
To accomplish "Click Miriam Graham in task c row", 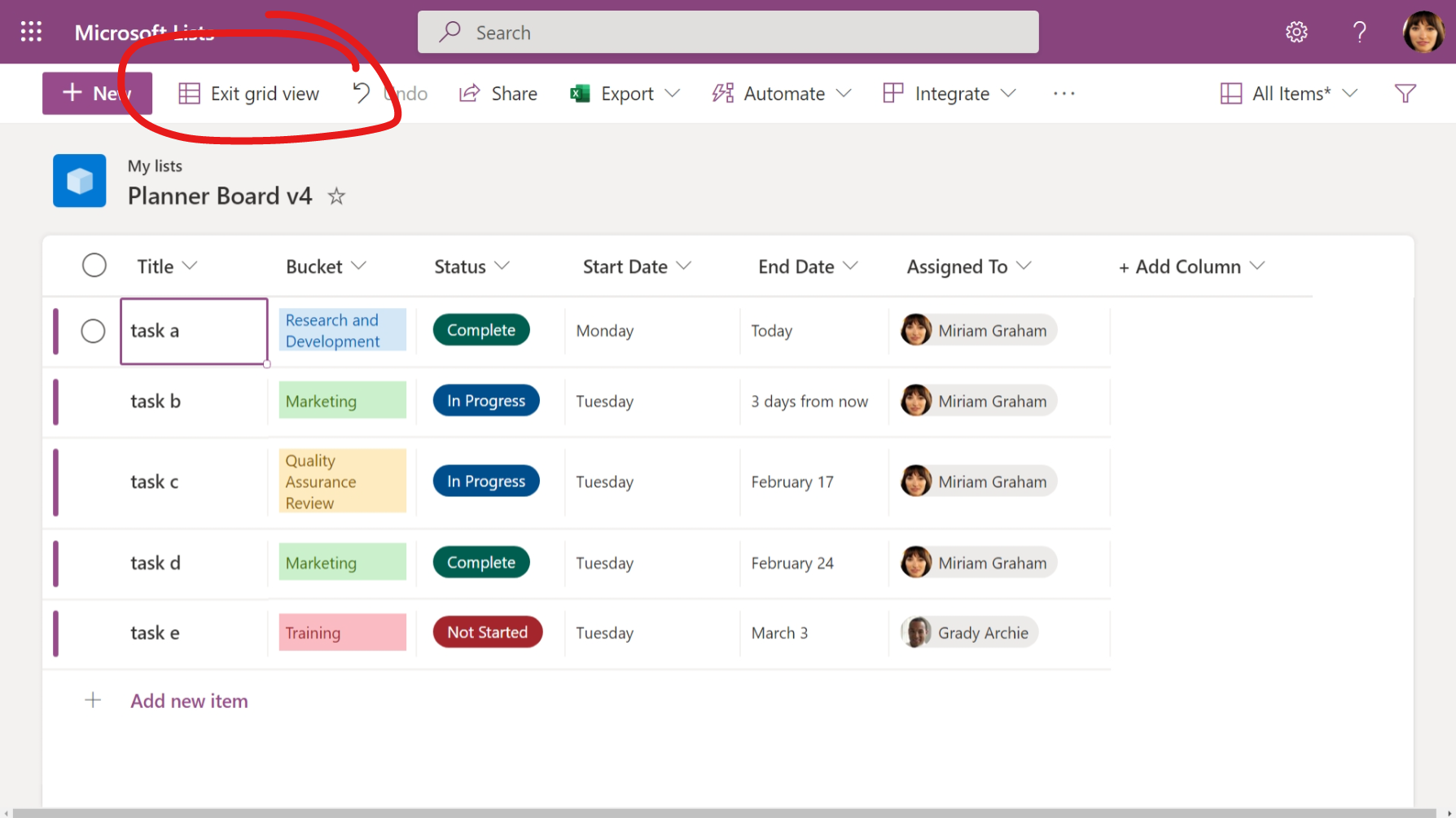I will click(978, 481).
